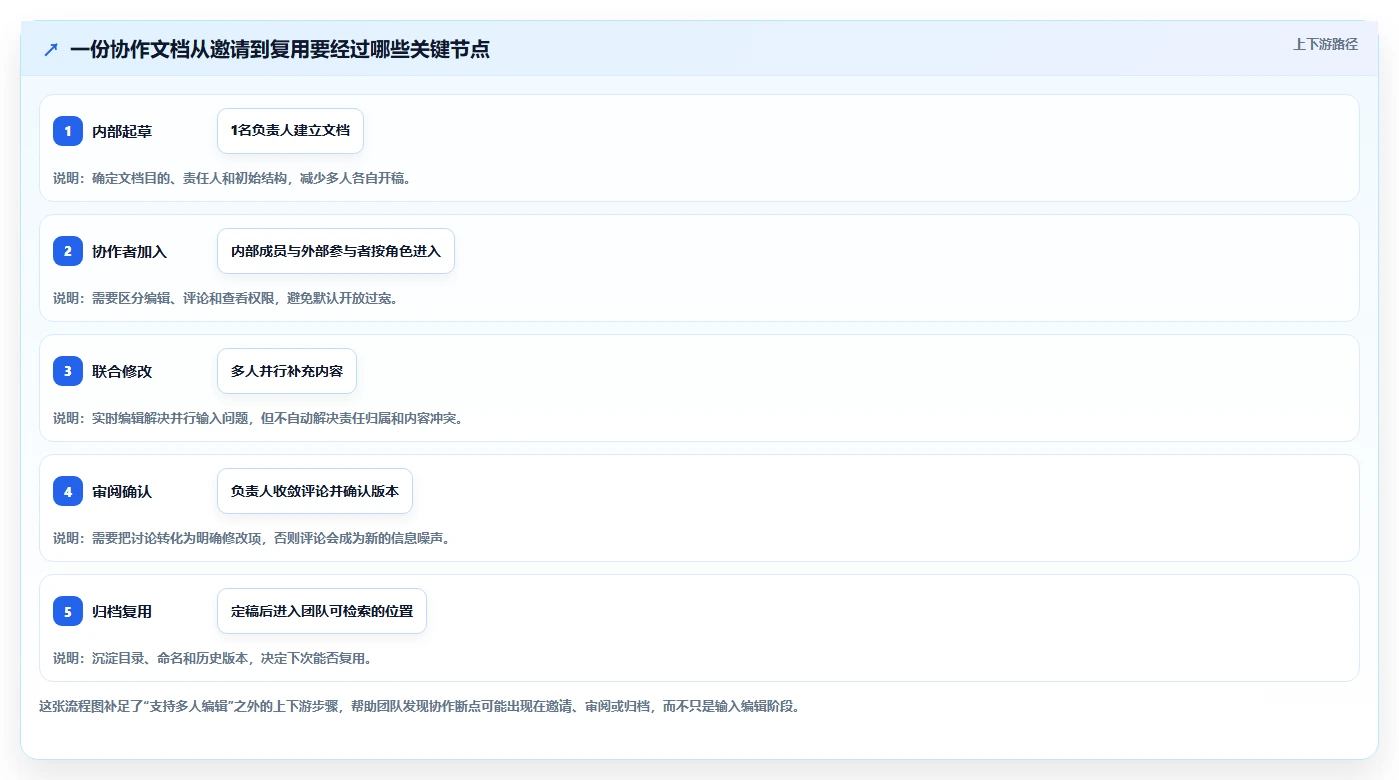
Task: Click the description starting 沉淀目录
Action: pos(213,658)
